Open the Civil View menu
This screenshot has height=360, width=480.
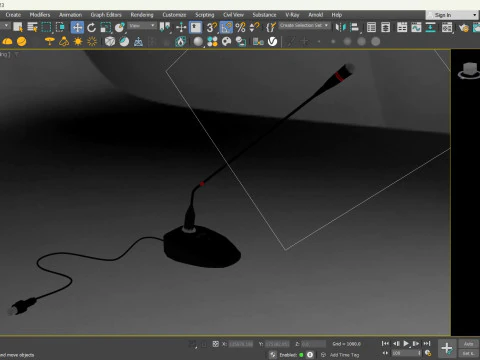pos(233,15)
